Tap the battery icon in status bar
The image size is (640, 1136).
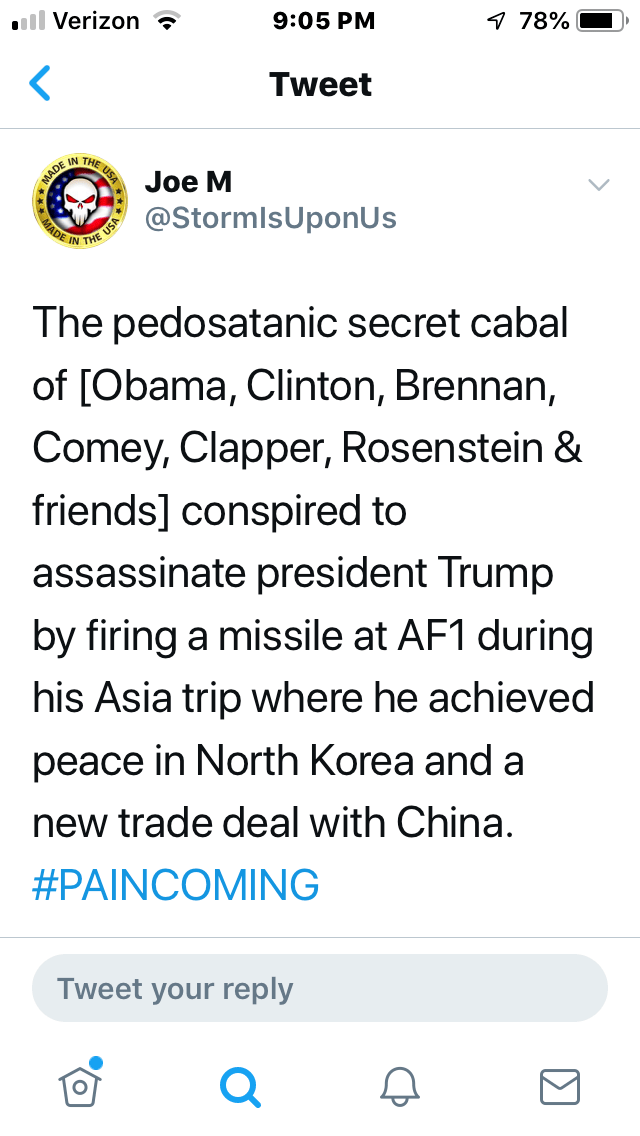tap(600, 20)
